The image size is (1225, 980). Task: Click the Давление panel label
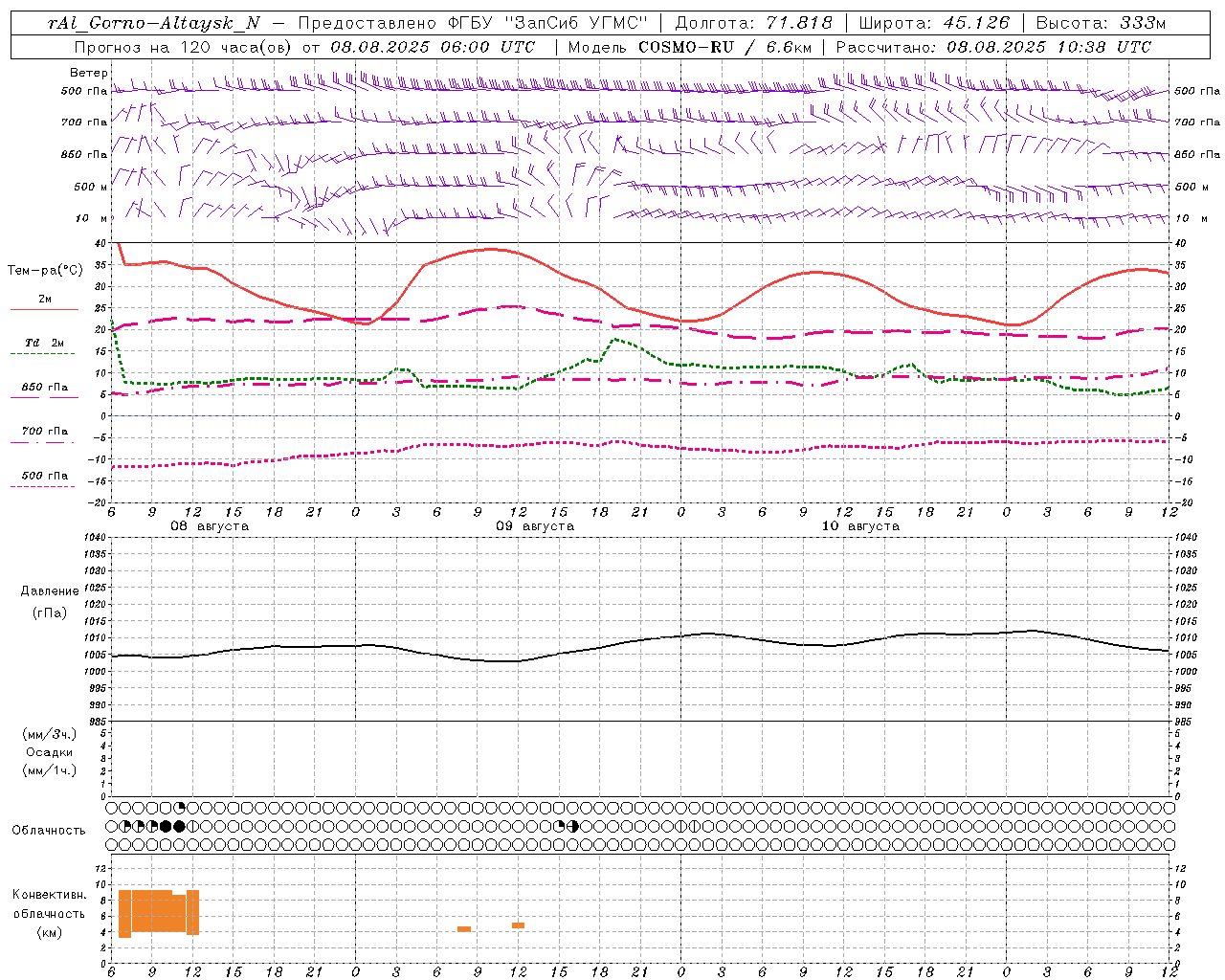click(50, 591)
